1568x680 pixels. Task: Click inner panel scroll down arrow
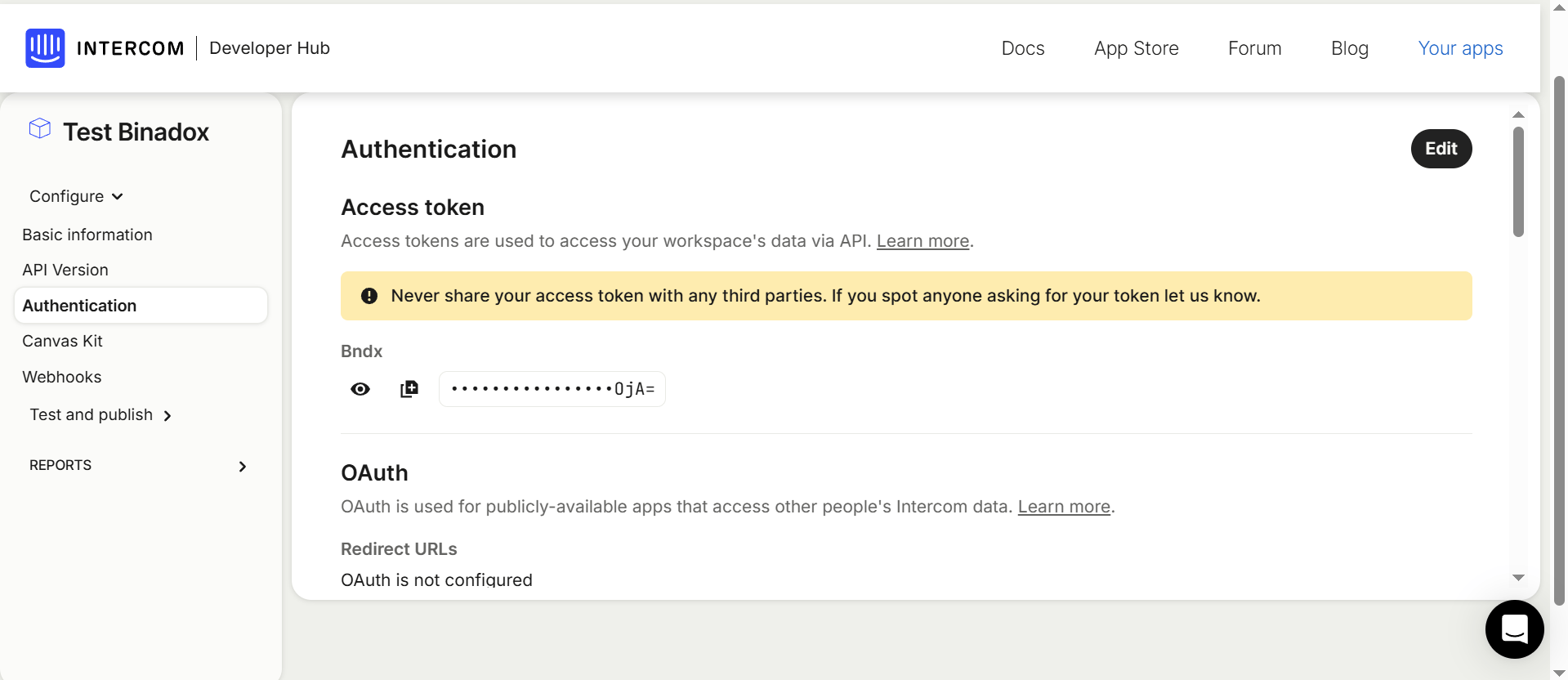[1518, 578]
